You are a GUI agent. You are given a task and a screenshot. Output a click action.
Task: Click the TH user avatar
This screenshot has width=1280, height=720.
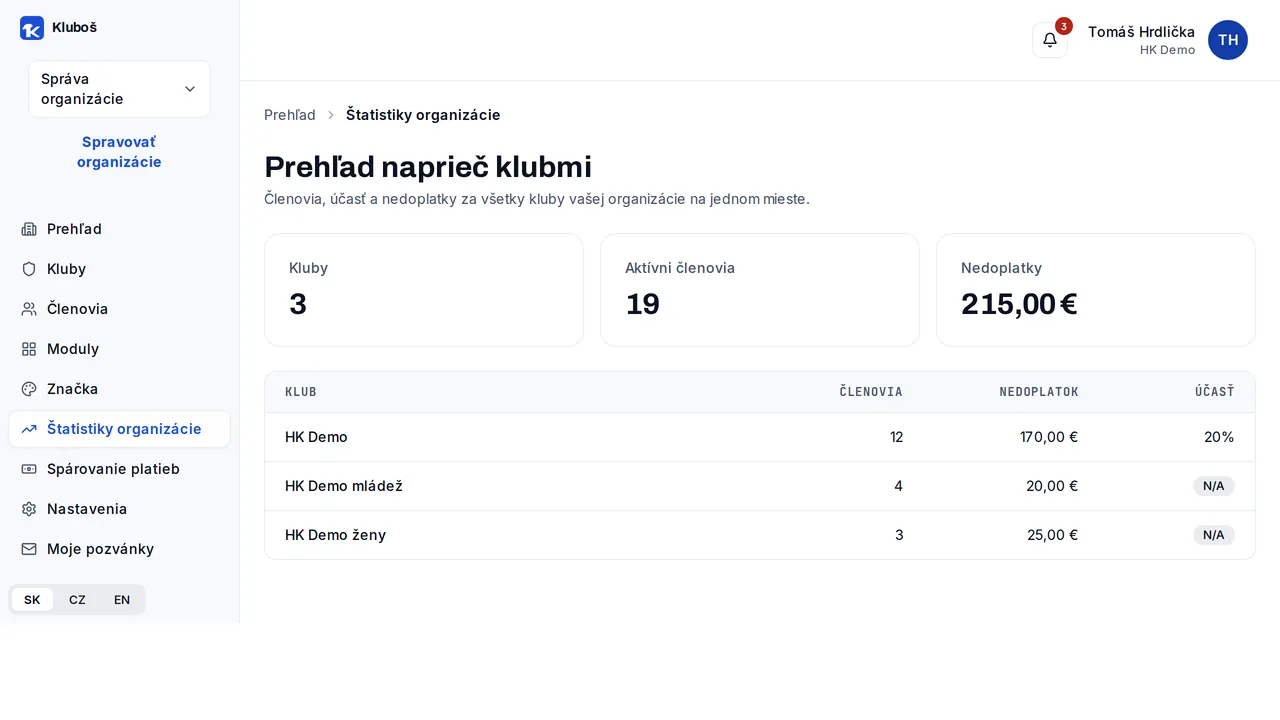[x=1228, y=40]
